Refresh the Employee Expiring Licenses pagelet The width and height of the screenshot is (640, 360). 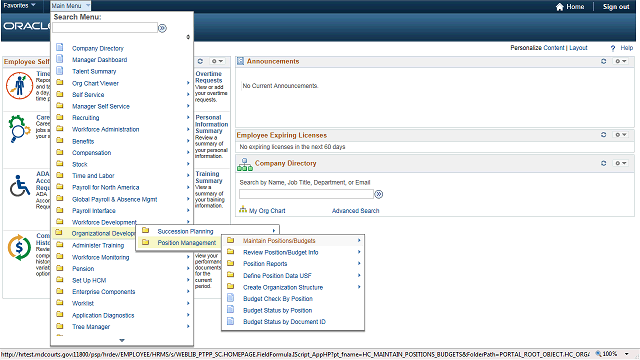[x=603, y=135]
